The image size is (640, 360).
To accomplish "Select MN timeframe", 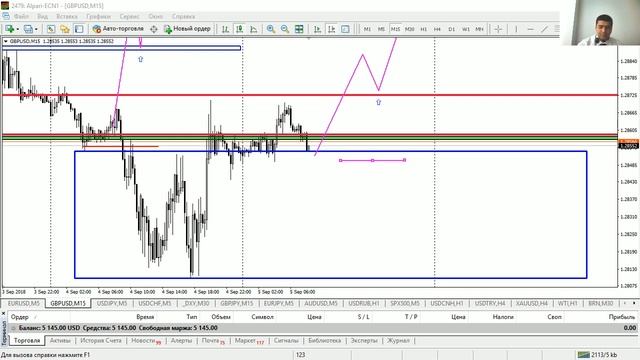I will (480, 29).
